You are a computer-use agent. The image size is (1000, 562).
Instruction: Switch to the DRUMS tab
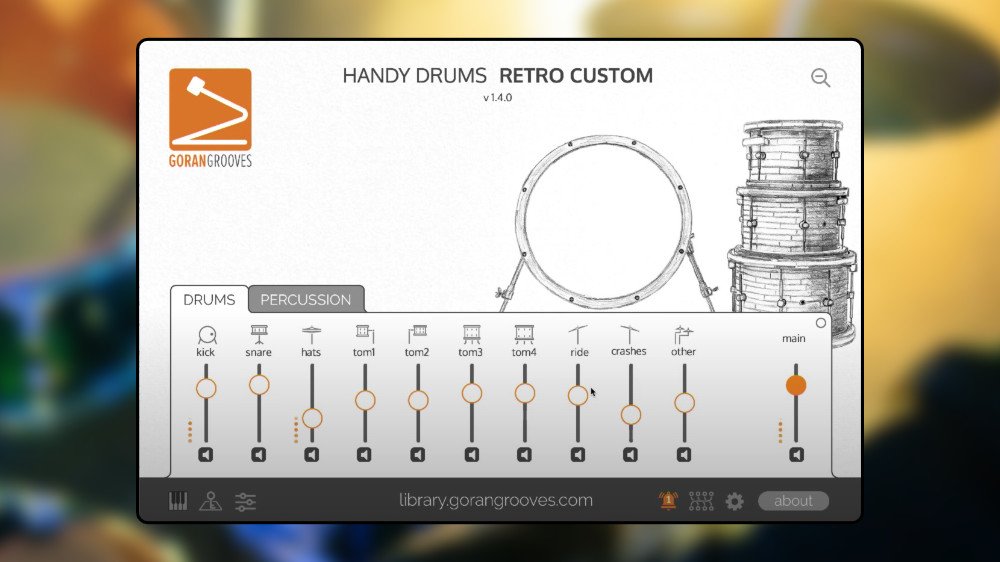pyautogui.click(x=209, y=300)
